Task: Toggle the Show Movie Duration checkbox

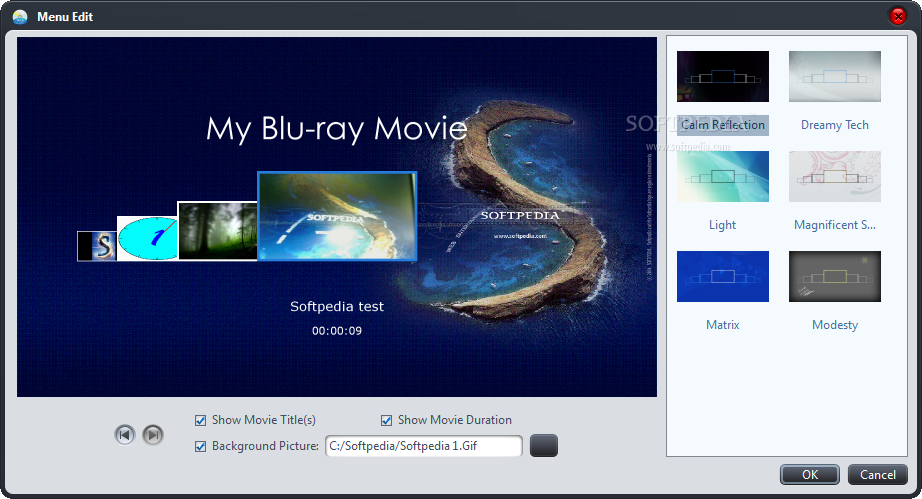Action: [x=386, y=420]
